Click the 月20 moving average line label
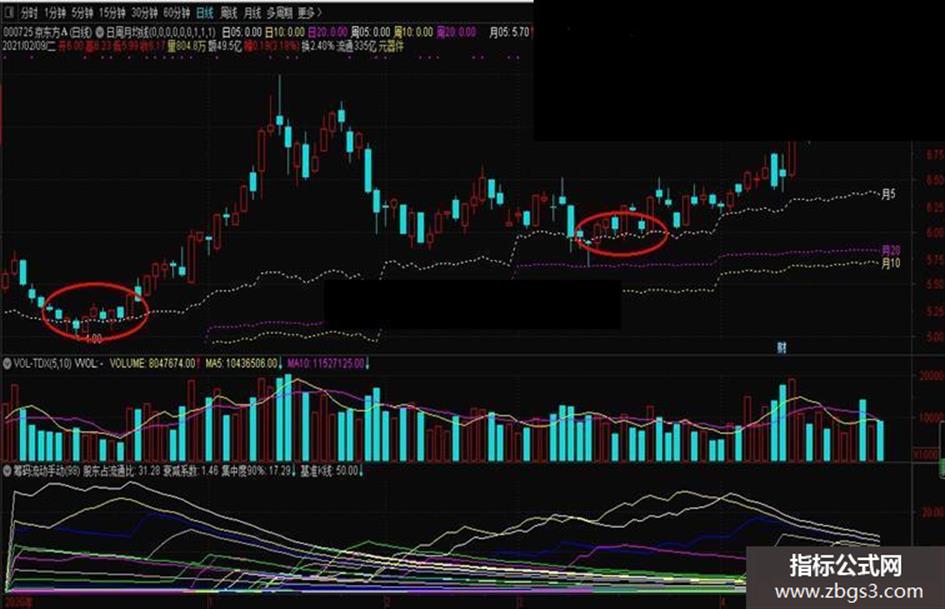945x609 pixels. point(891,250)
